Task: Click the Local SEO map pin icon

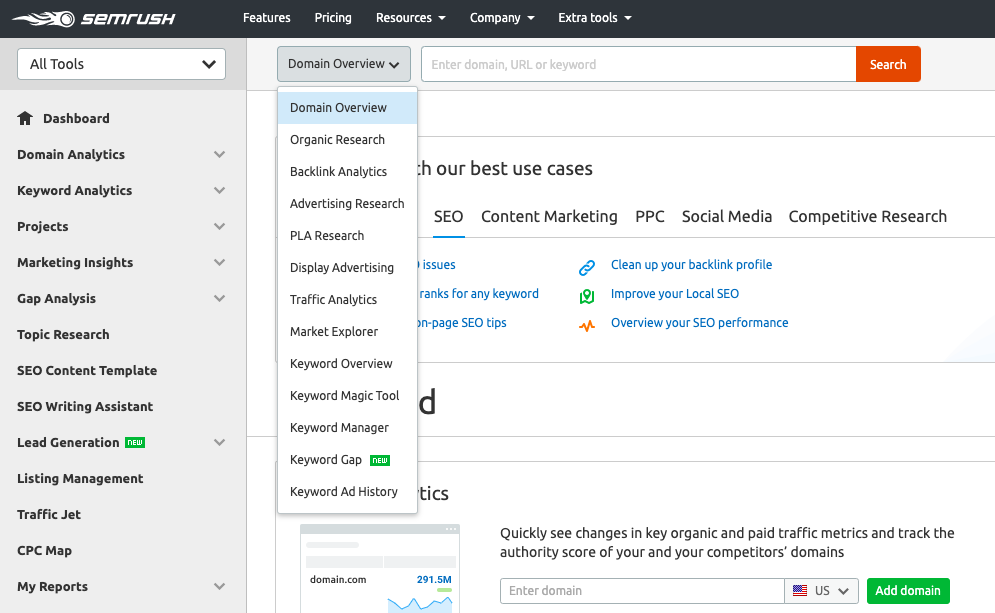Action: point(587,296)
